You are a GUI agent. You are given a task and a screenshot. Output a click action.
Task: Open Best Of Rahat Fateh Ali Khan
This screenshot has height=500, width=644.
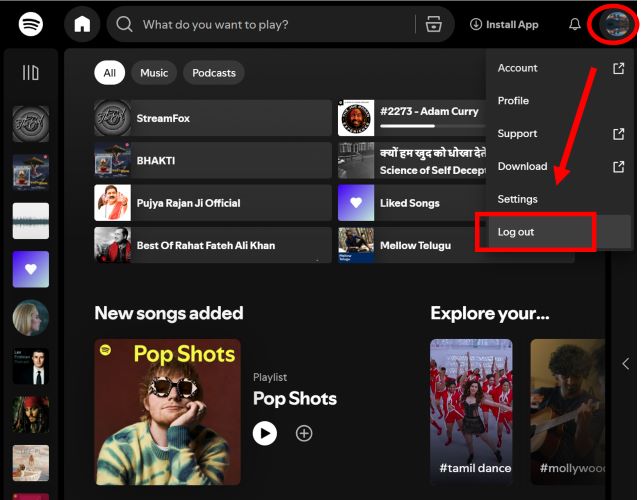(x=213, y=245)
